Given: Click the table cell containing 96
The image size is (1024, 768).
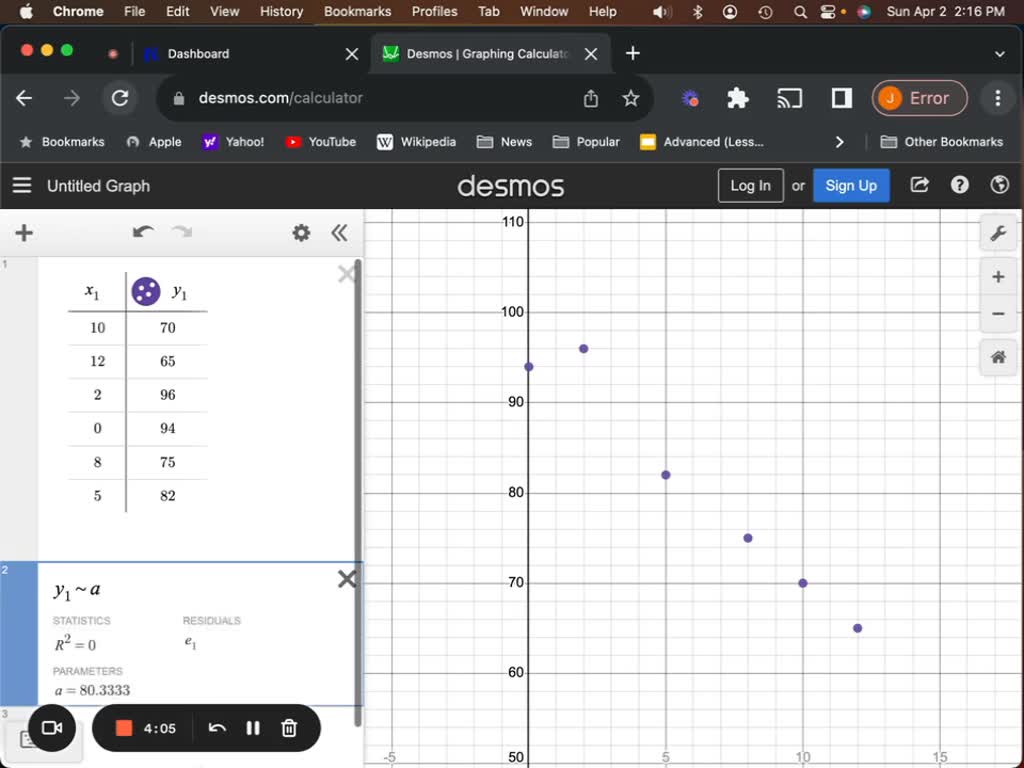Looking at the screenshot, I should pos(167,395).
